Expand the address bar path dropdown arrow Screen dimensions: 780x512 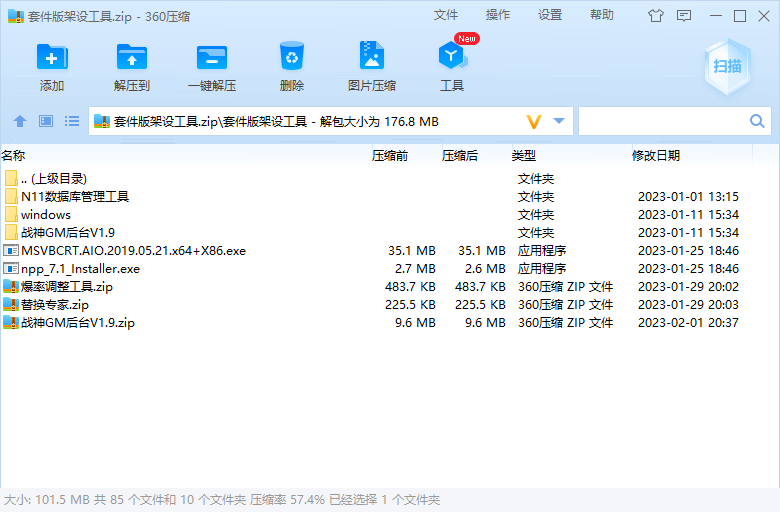tap(559, 121)
